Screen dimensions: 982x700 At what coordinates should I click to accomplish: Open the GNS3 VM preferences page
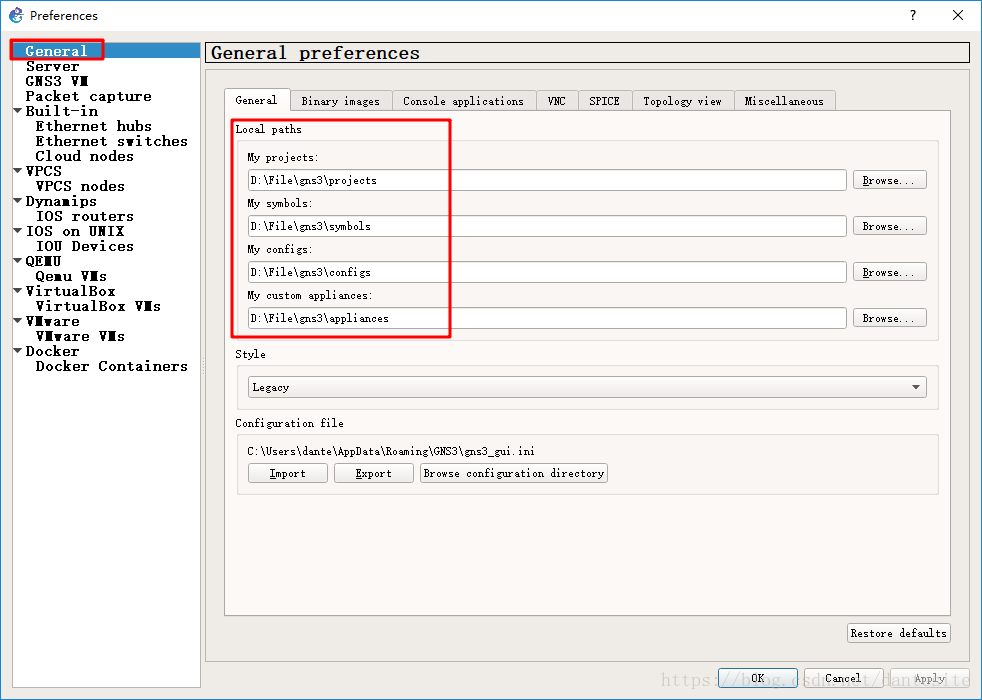tap(56, 81)
